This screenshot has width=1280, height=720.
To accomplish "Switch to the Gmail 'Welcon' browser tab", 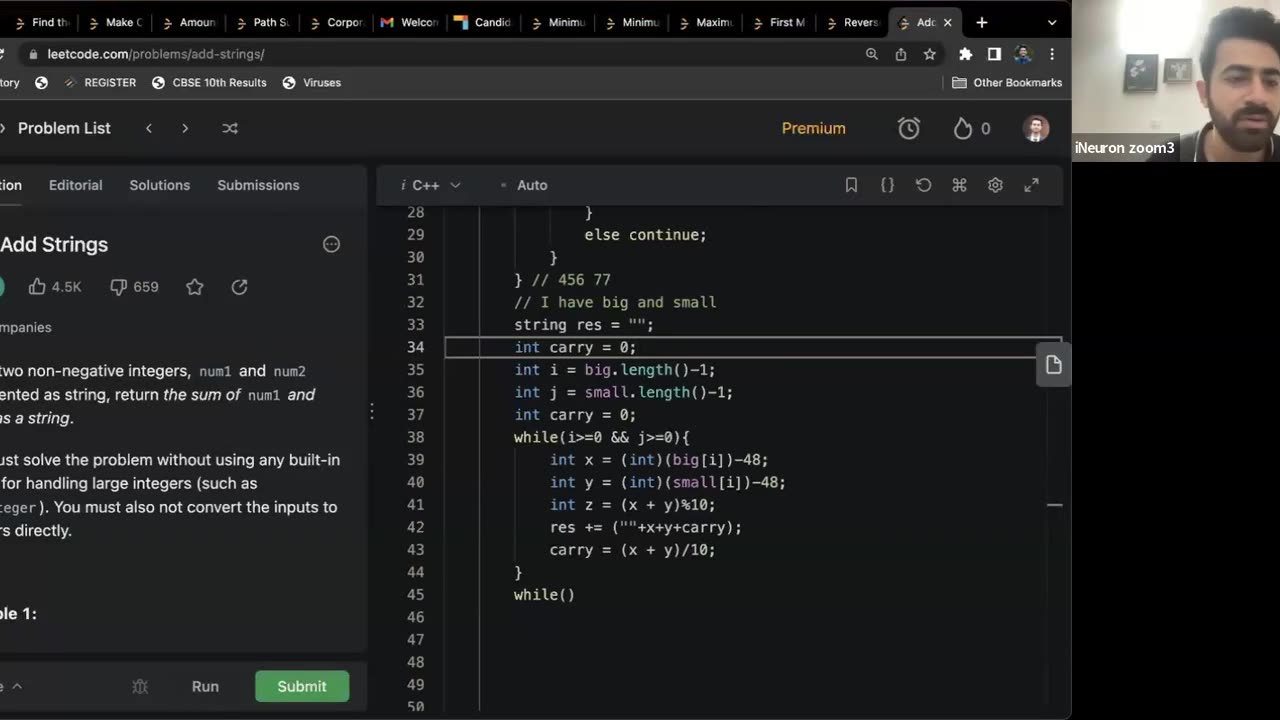I will (410, 22).
